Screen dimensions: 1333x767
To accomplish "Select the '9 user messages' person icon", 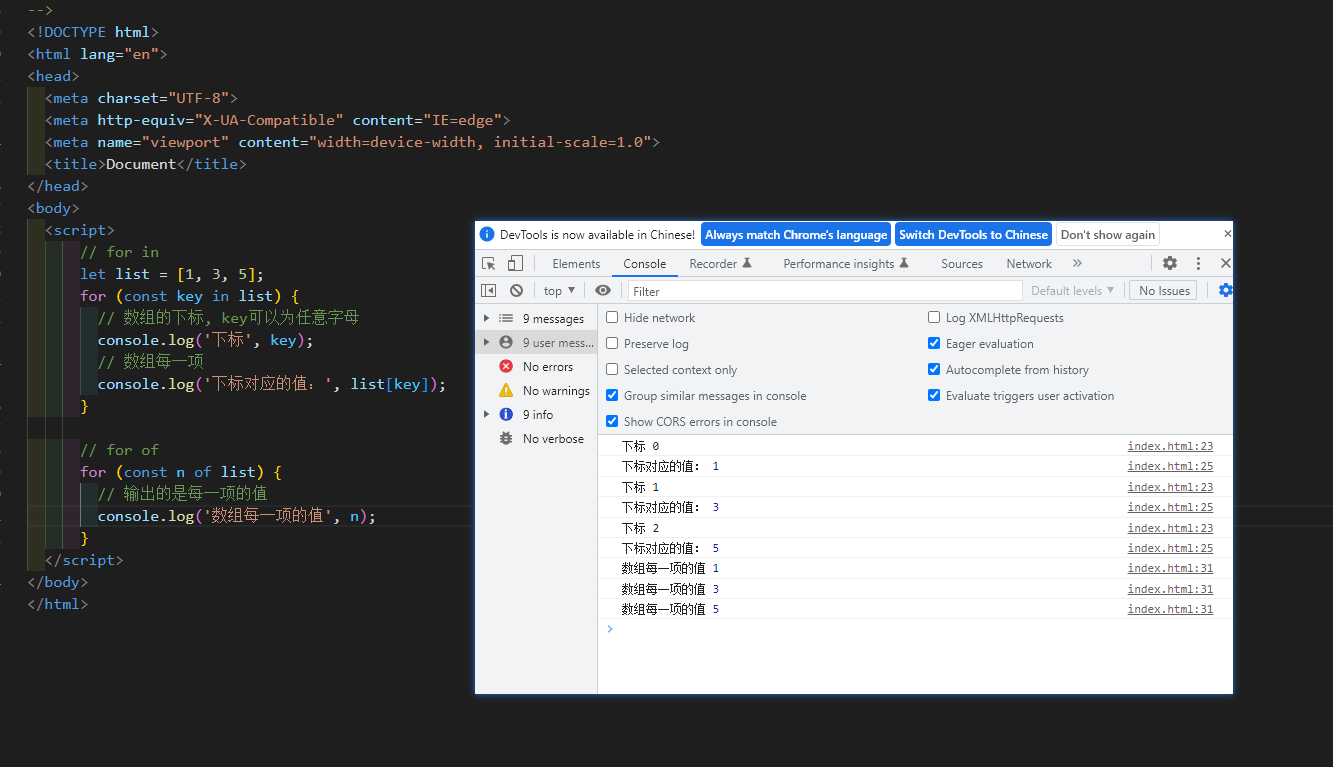I will pyautogui.click(x=506, y=343).
